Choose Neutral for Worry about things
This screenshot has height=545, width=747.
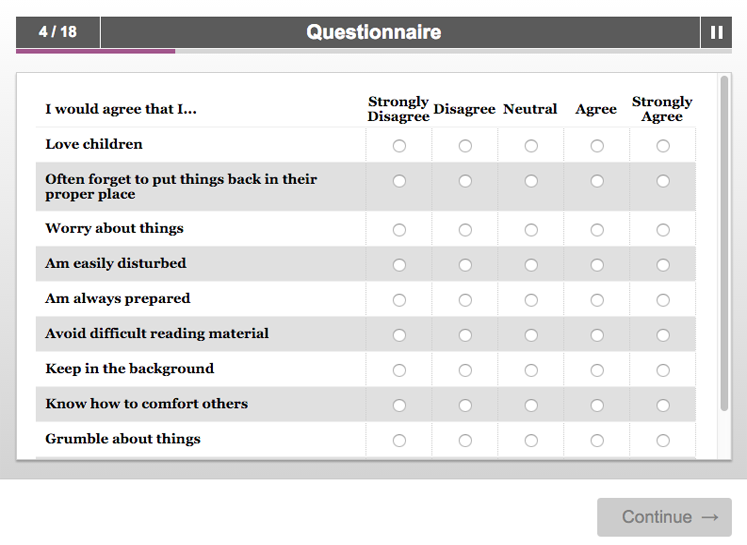point(531,230)
